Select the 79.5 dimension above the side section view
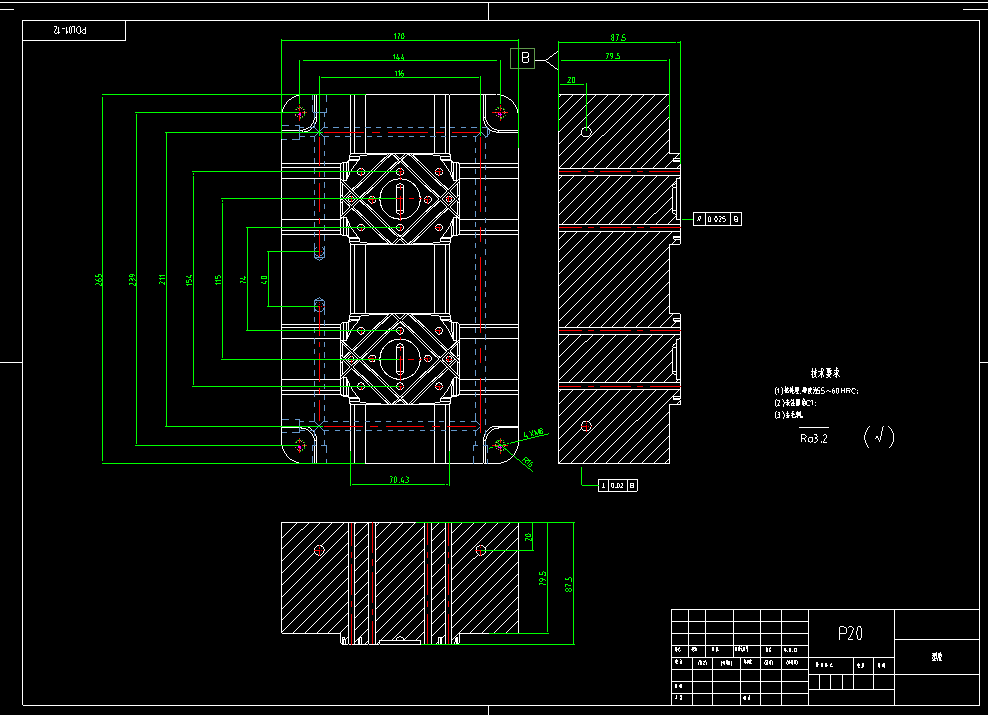The height and width of the screenshot is (715, 988). click(612, 56)
